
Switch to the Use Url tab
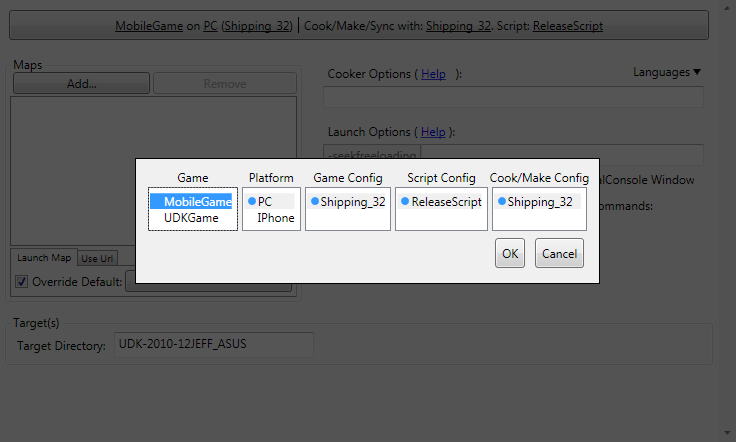tap(97, 258)
